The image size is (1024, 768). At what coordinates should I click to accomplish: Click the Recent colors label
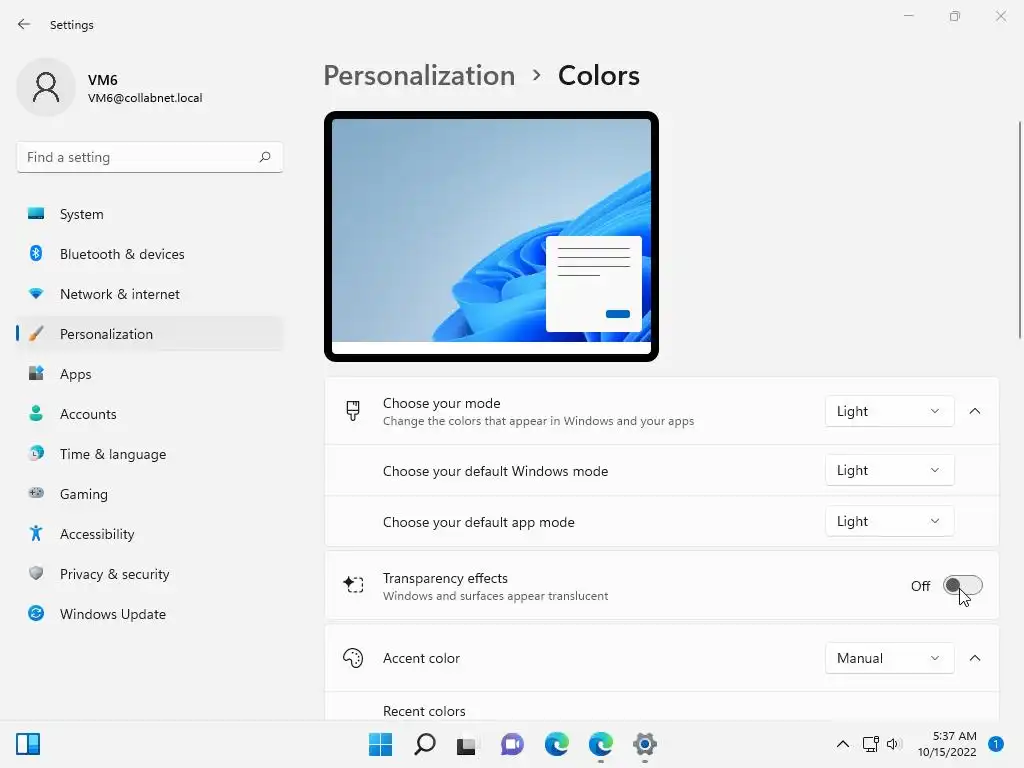[x=424, y=711]
